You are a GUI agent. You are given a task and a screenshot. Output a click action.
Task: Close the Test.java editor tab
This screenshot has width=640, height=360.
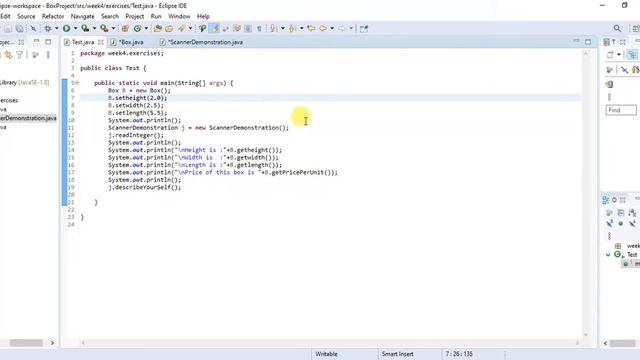pyautogui.click(x=101, y=42)
